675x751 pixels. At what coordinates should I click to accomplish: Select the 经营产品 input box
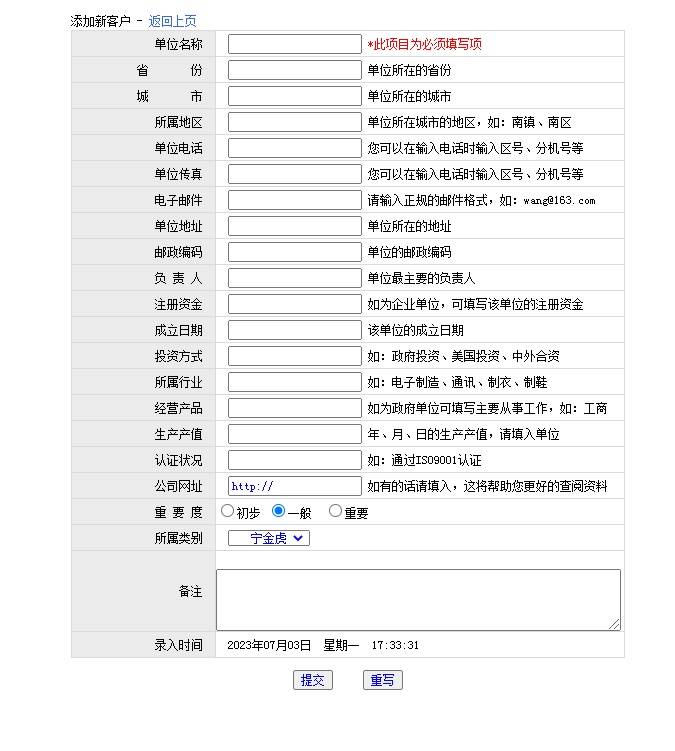click(x=295, y=408)
